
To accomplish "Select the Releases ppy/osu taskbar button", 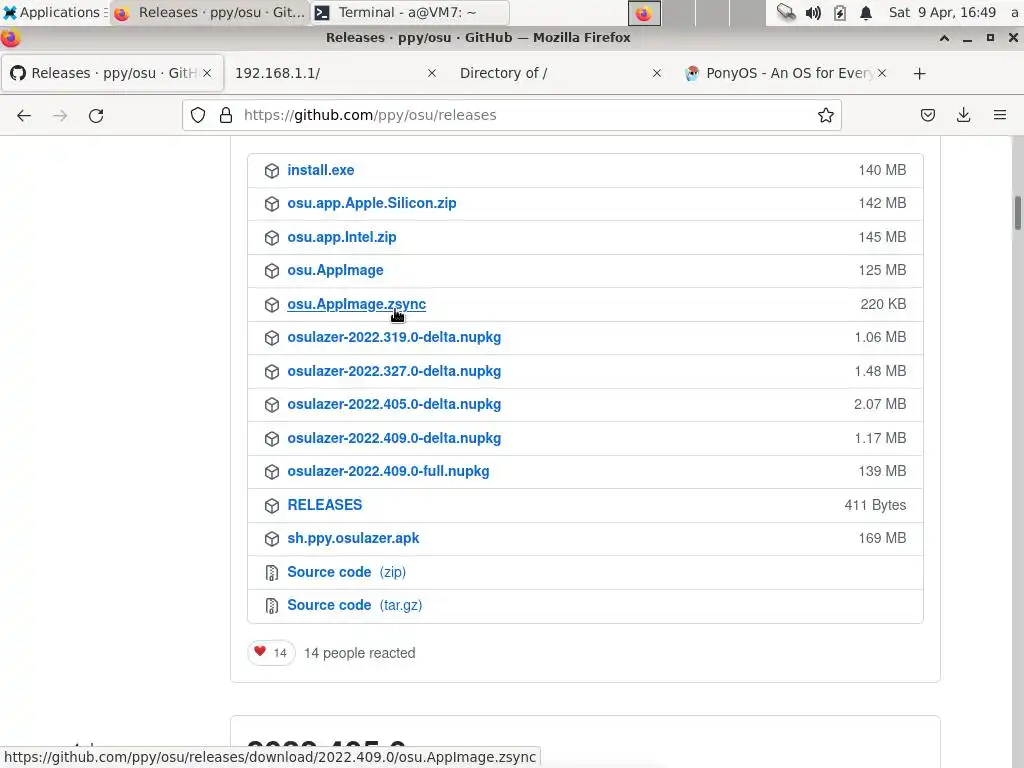I will tap(210, 12).
